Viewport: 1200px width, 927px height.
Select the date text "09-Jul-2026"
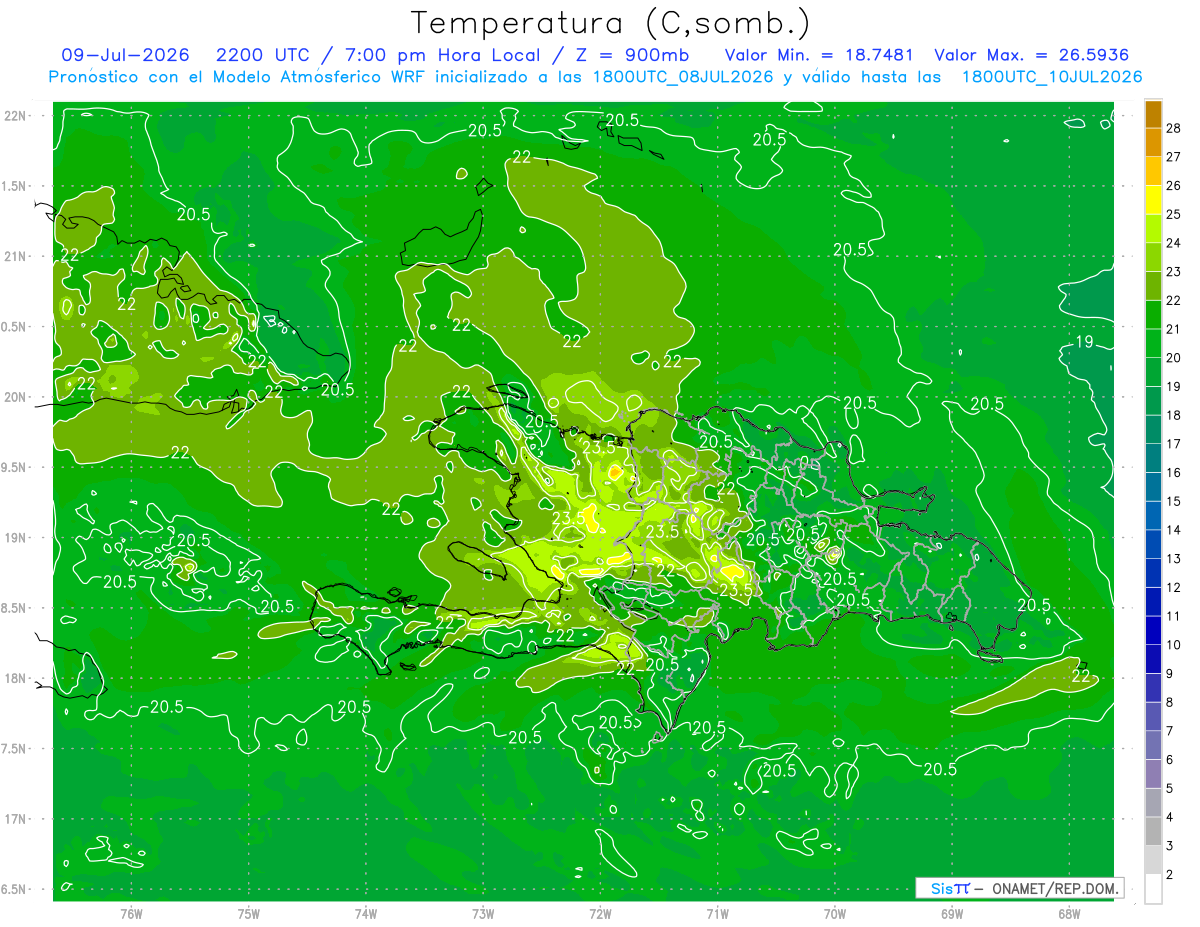(125, 55)
